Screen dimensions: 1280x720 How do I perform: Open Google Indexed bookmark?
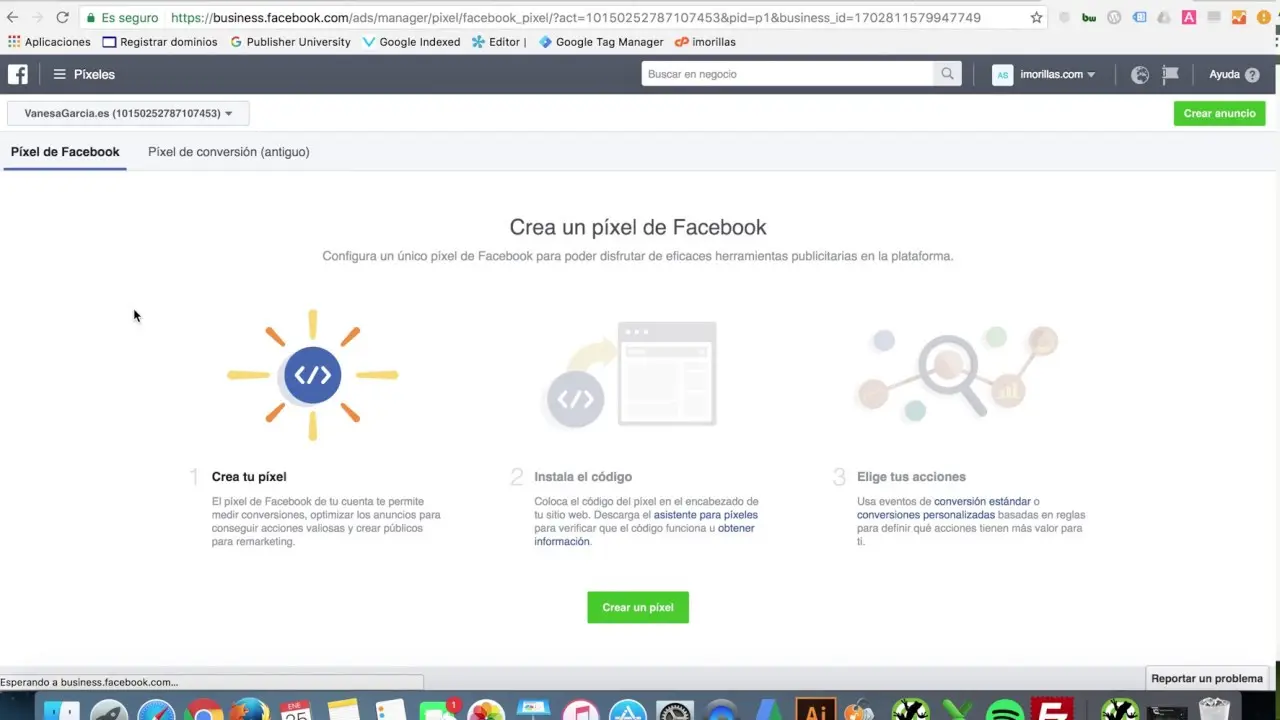click(x=411, y=42)
